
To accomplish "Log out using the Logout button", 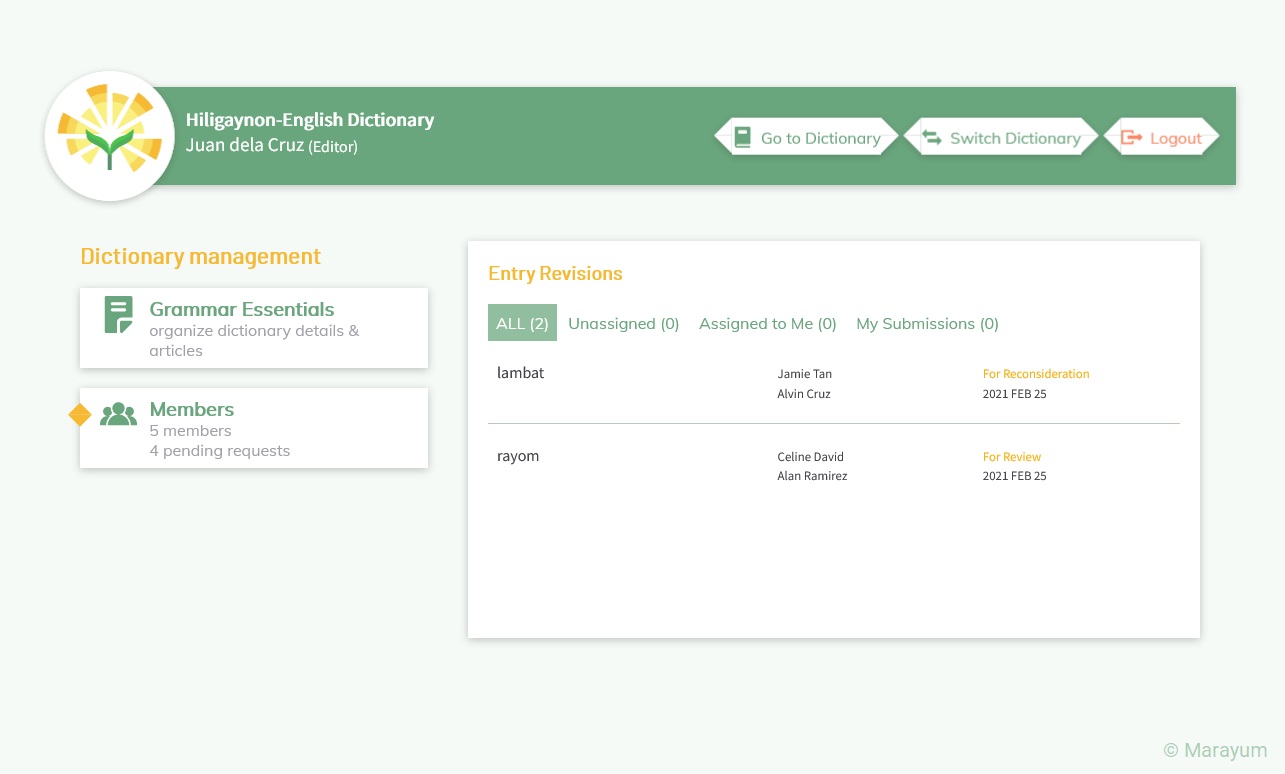I will tap(1161, 138).
